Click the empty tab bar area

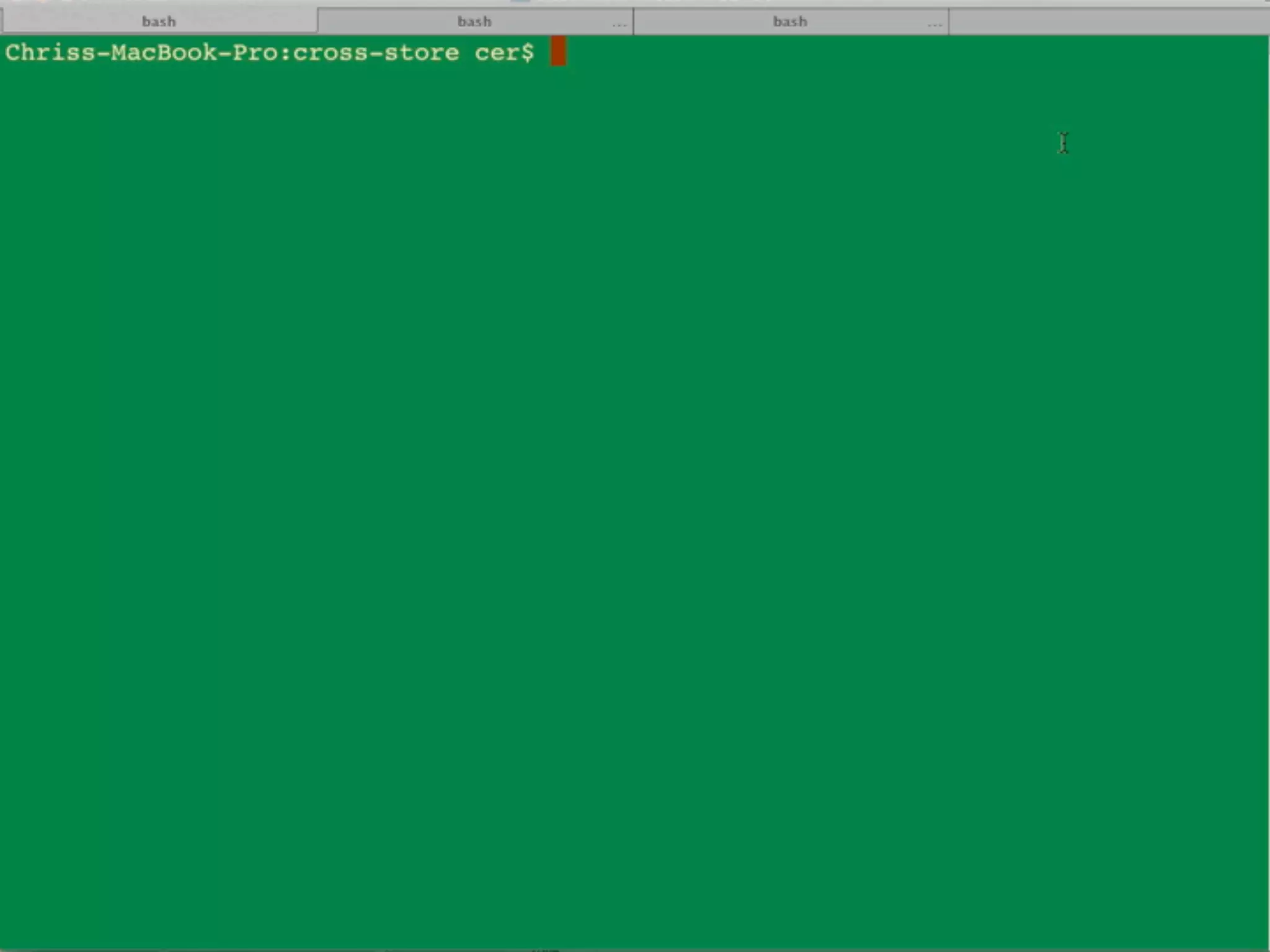(1109, 22)
